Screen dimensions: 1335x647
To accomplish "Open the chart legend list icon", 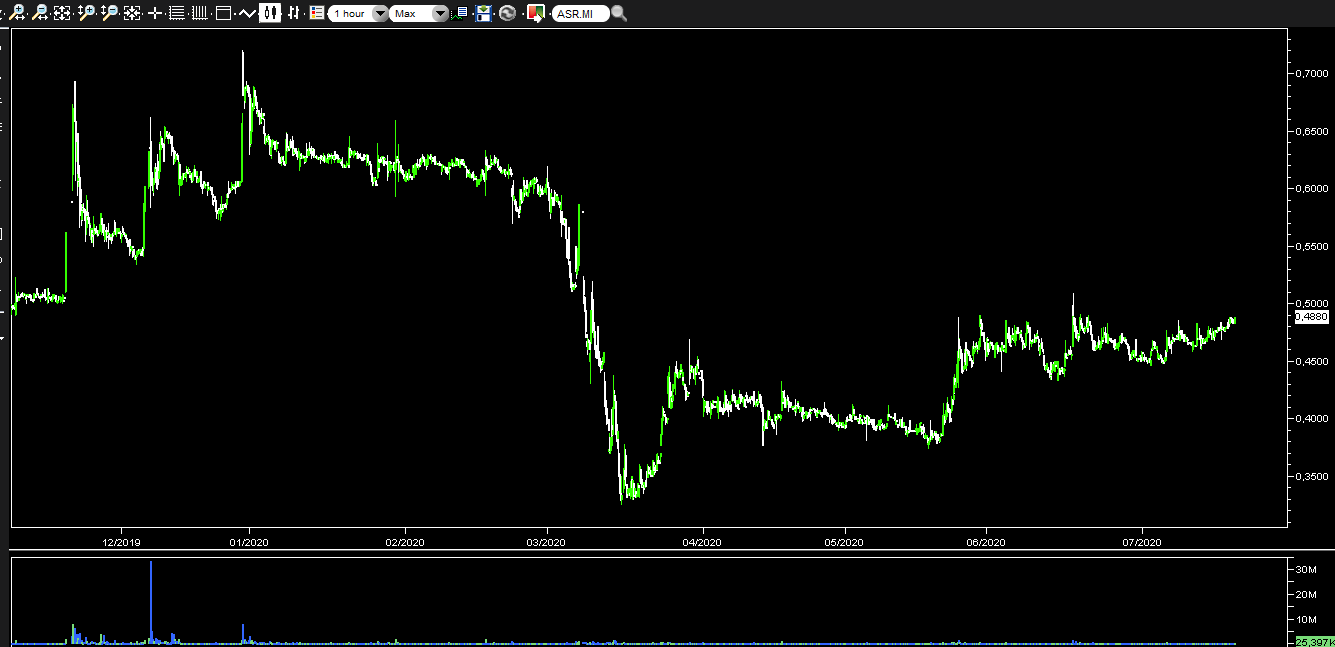I will tap(316, 13).
